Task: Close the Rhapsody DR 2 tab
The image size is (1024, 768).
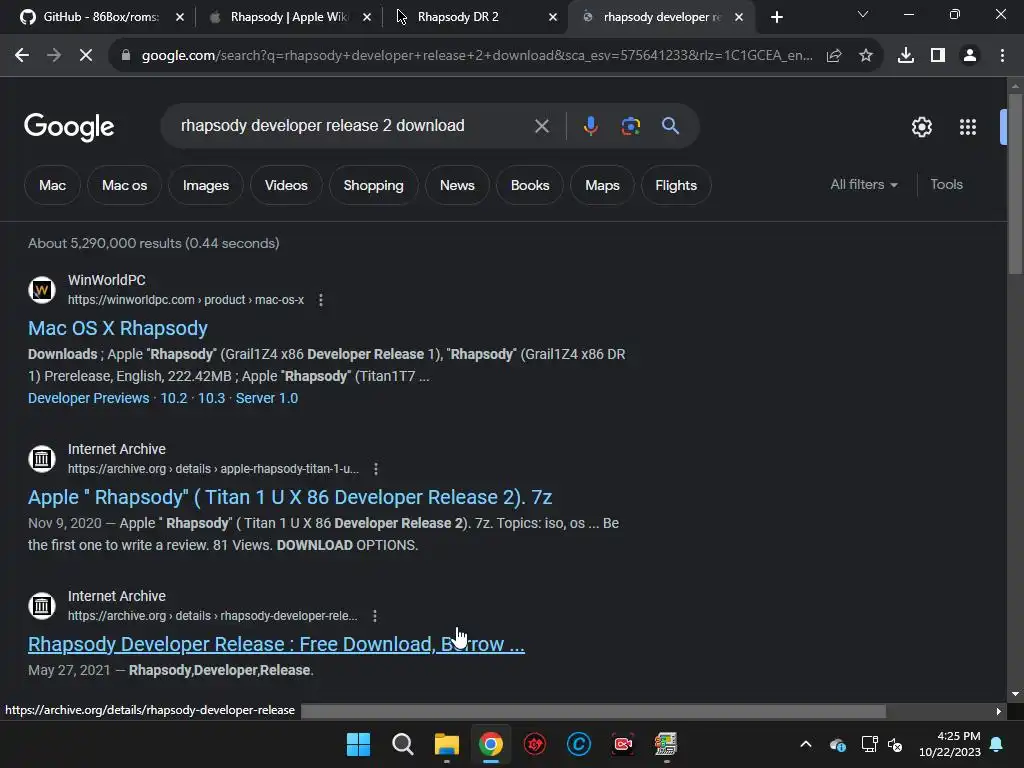Action: coord(553,17)
